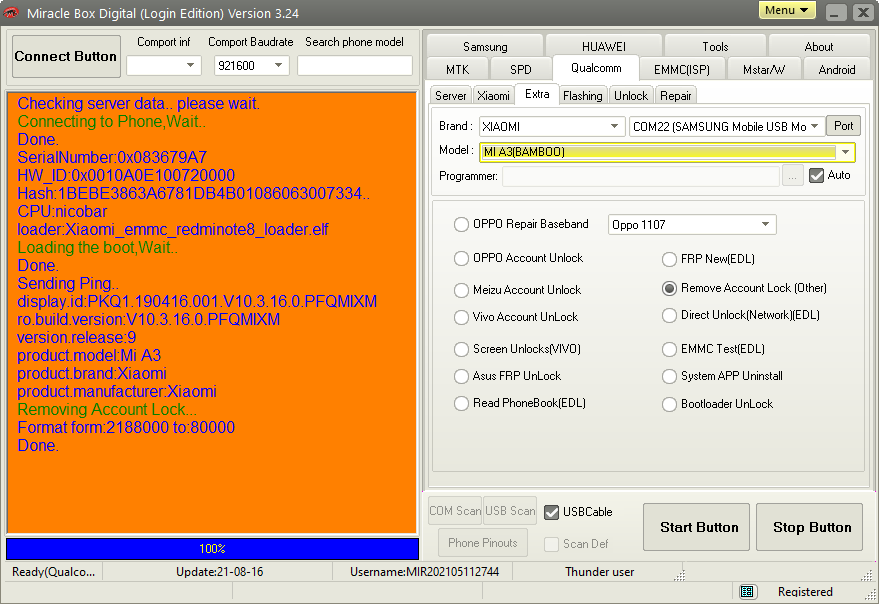Click 'Update:21-08-16' status entry
Viewport: 879px width, 604px height.
(x=219, y=572)
